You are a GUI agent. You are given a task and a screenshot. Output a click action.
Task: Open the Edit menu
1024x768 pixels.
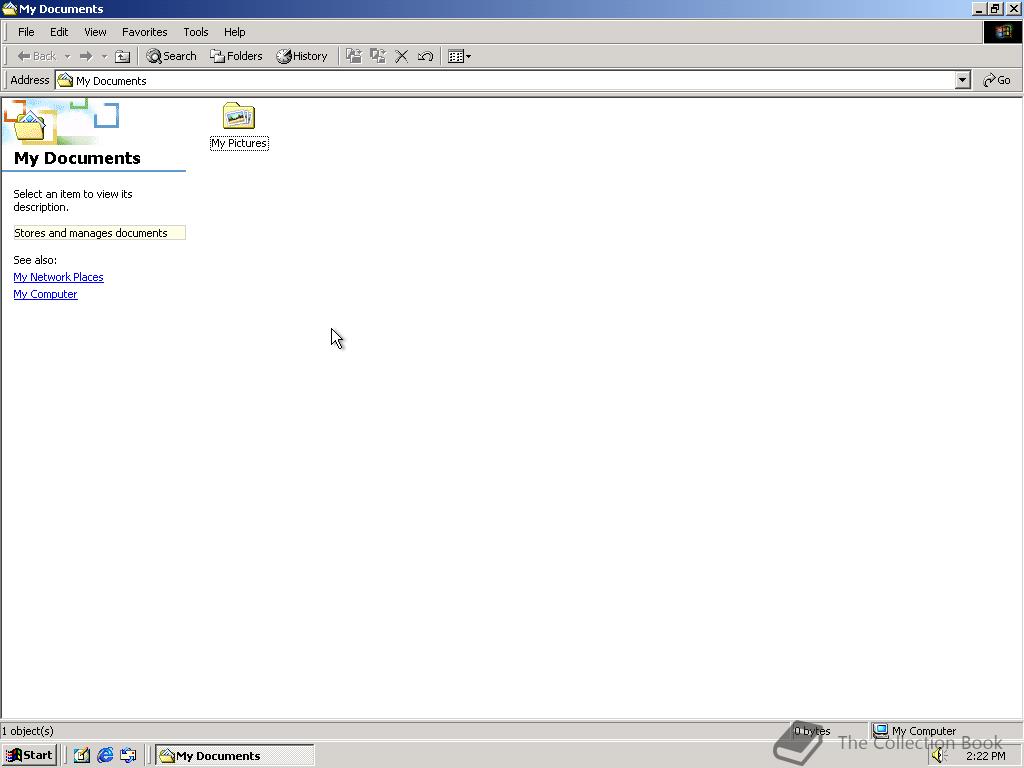click(59, 32)
